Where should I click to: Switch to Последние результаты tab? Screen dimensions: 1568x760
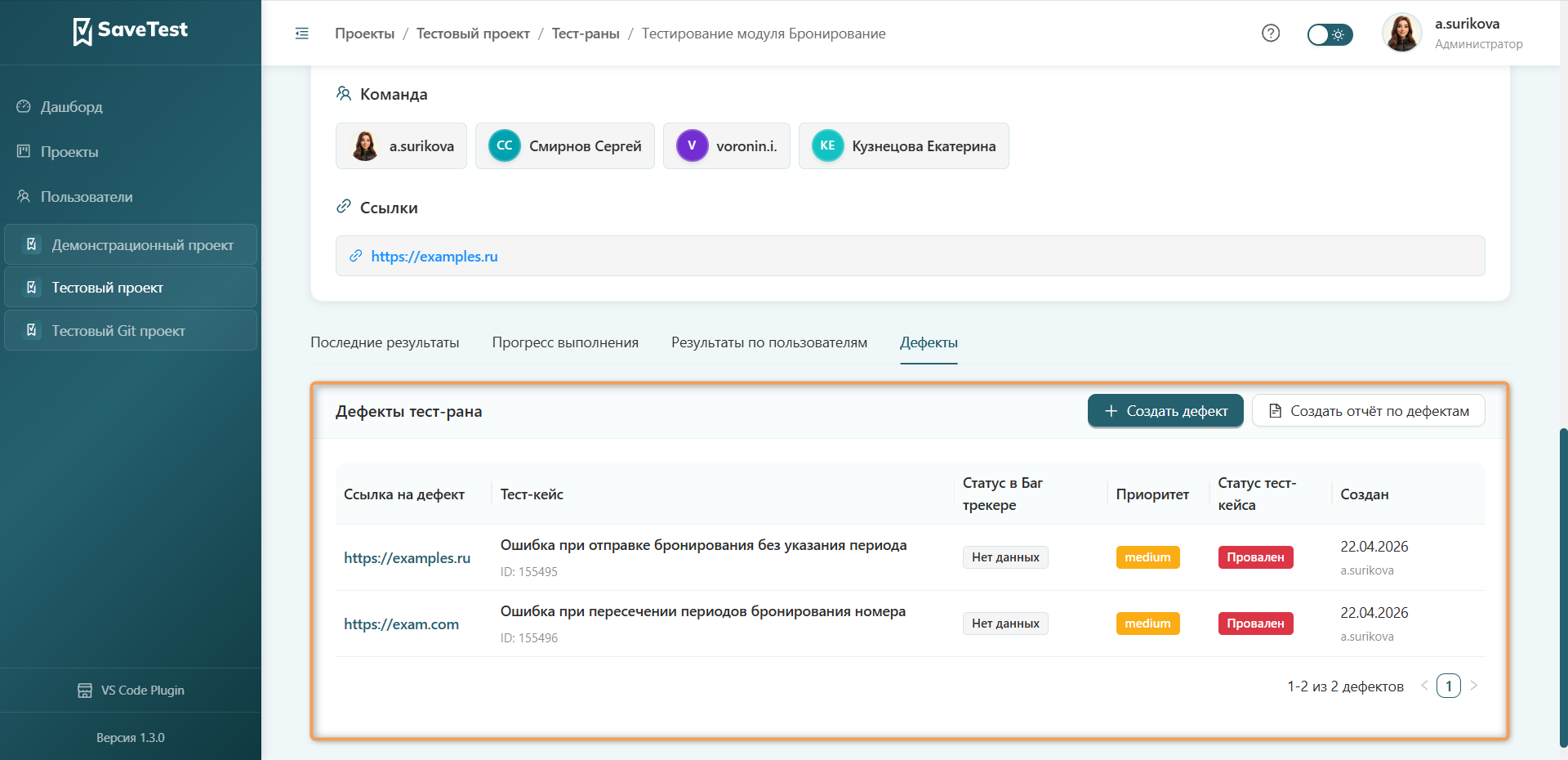[385, 342]
